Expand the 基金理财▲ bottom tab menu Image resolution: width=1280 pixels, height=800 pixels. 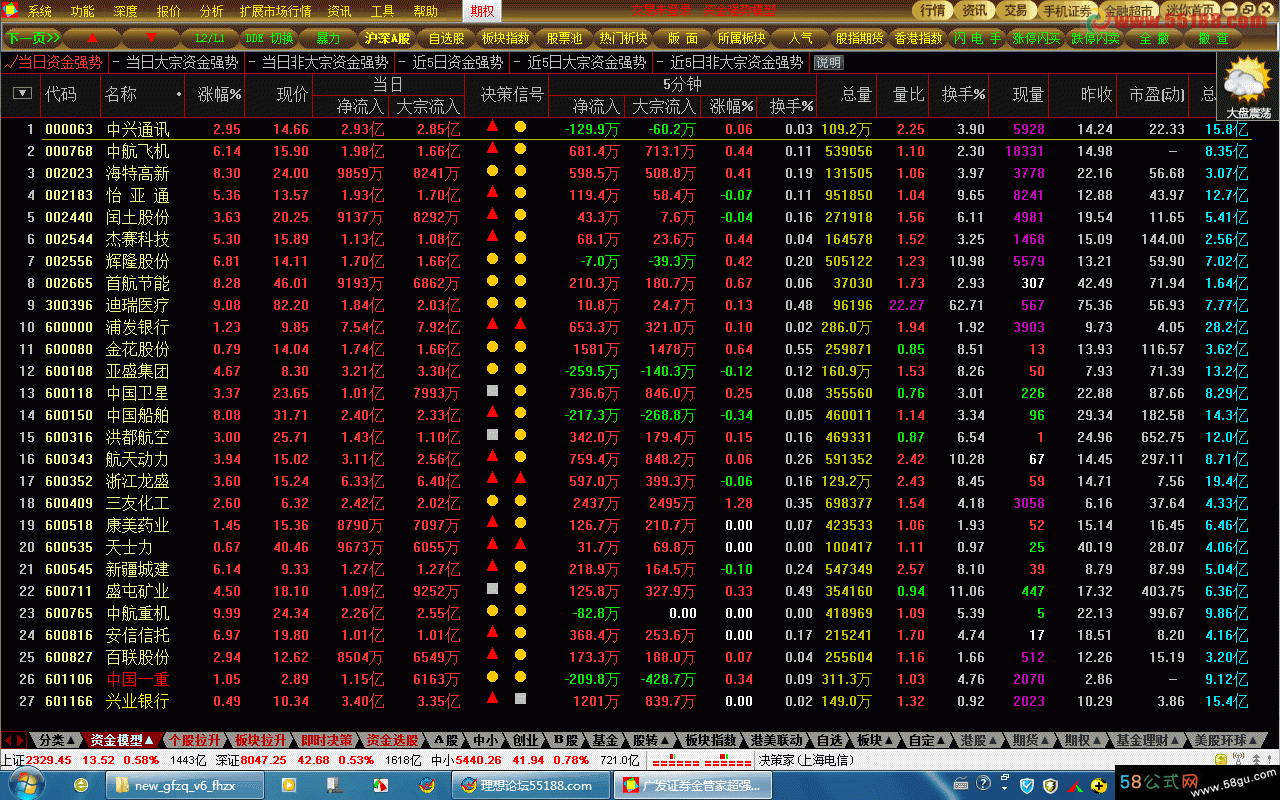pyautogui.click(x=1147, y=741)
